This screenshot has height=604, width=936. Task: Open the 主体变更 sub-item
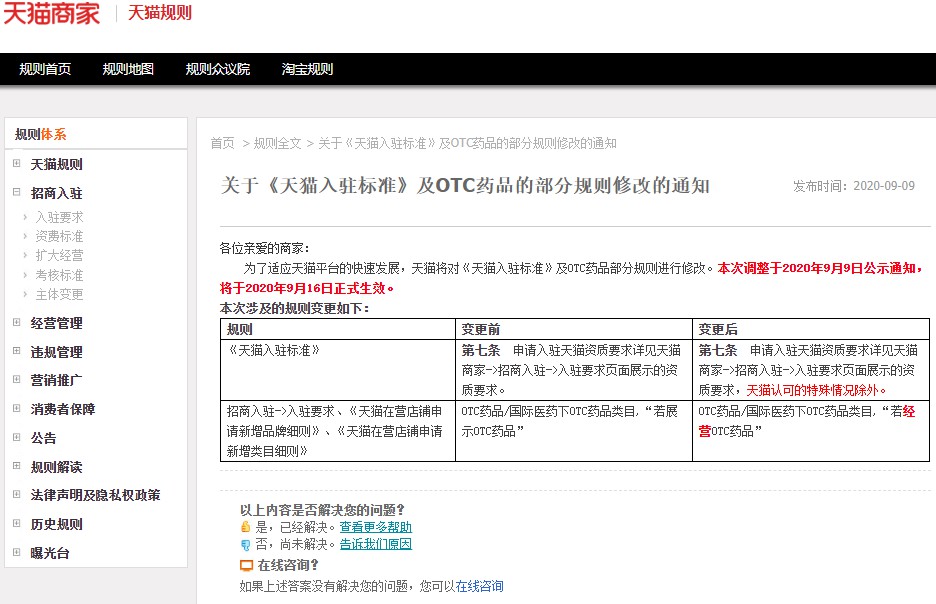59,294
